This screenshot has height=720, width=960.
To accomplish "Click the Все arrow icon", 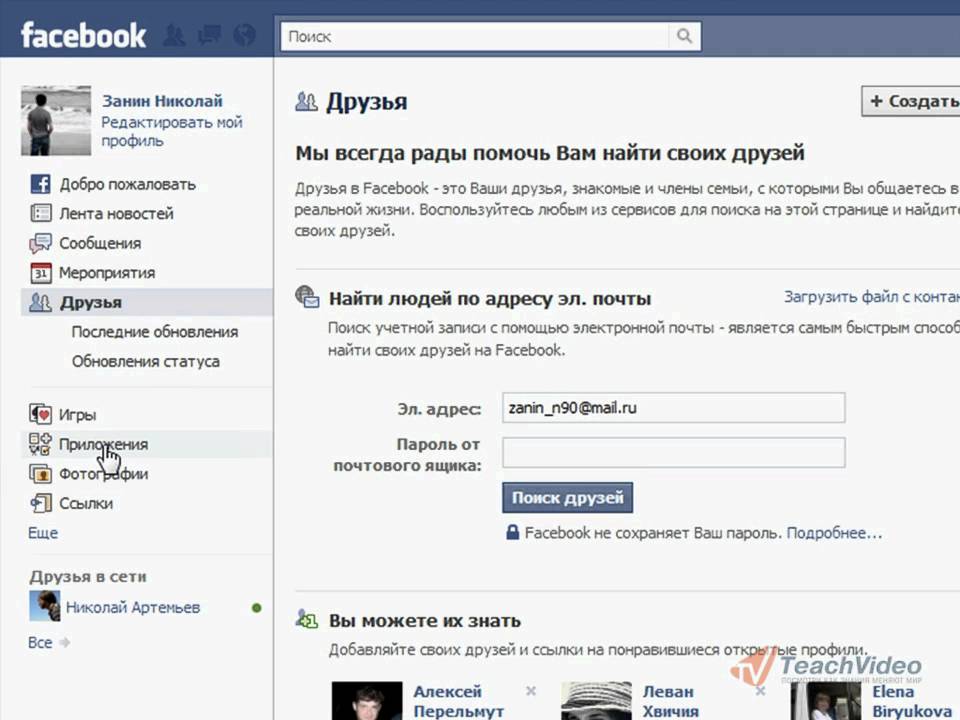I will coord(64,642).
